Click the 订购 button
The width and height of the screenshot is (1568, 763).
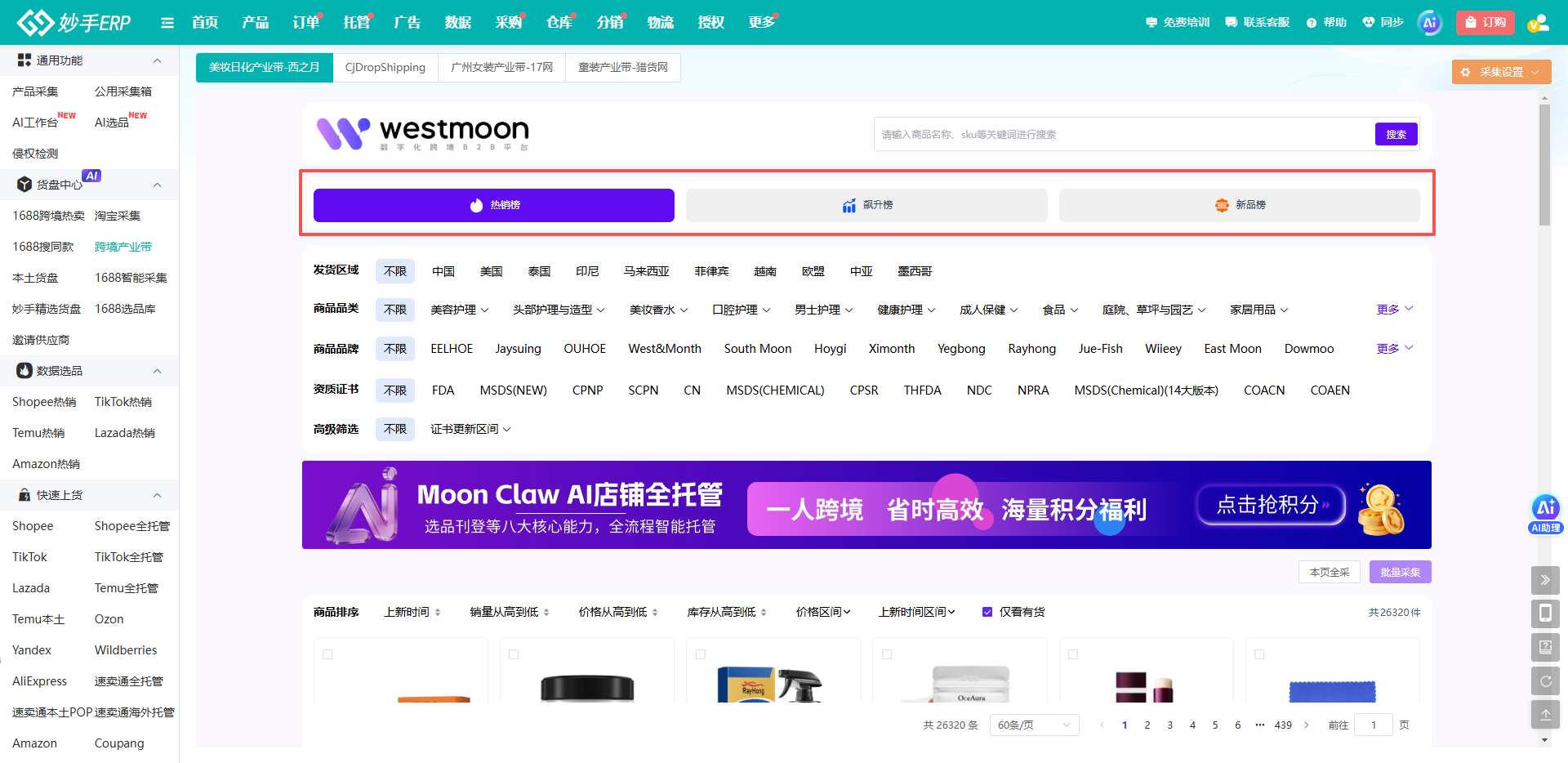pyautogui.click(x=1485, y=23)
